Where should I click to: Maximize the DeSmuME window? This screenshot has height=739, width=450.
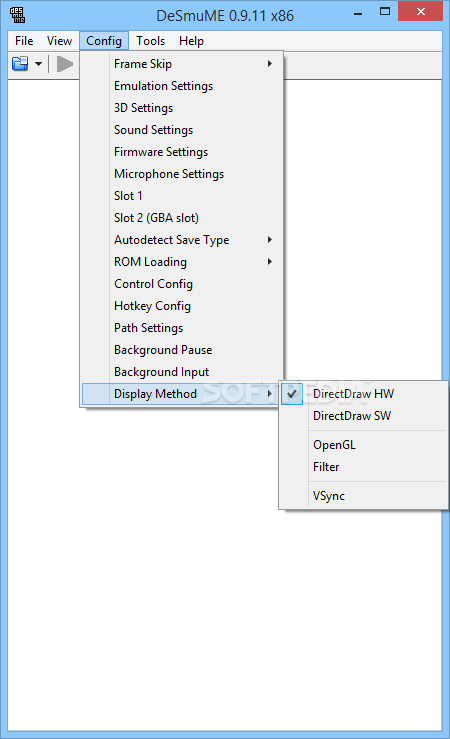pyautogui.click(x=385, y=12)
